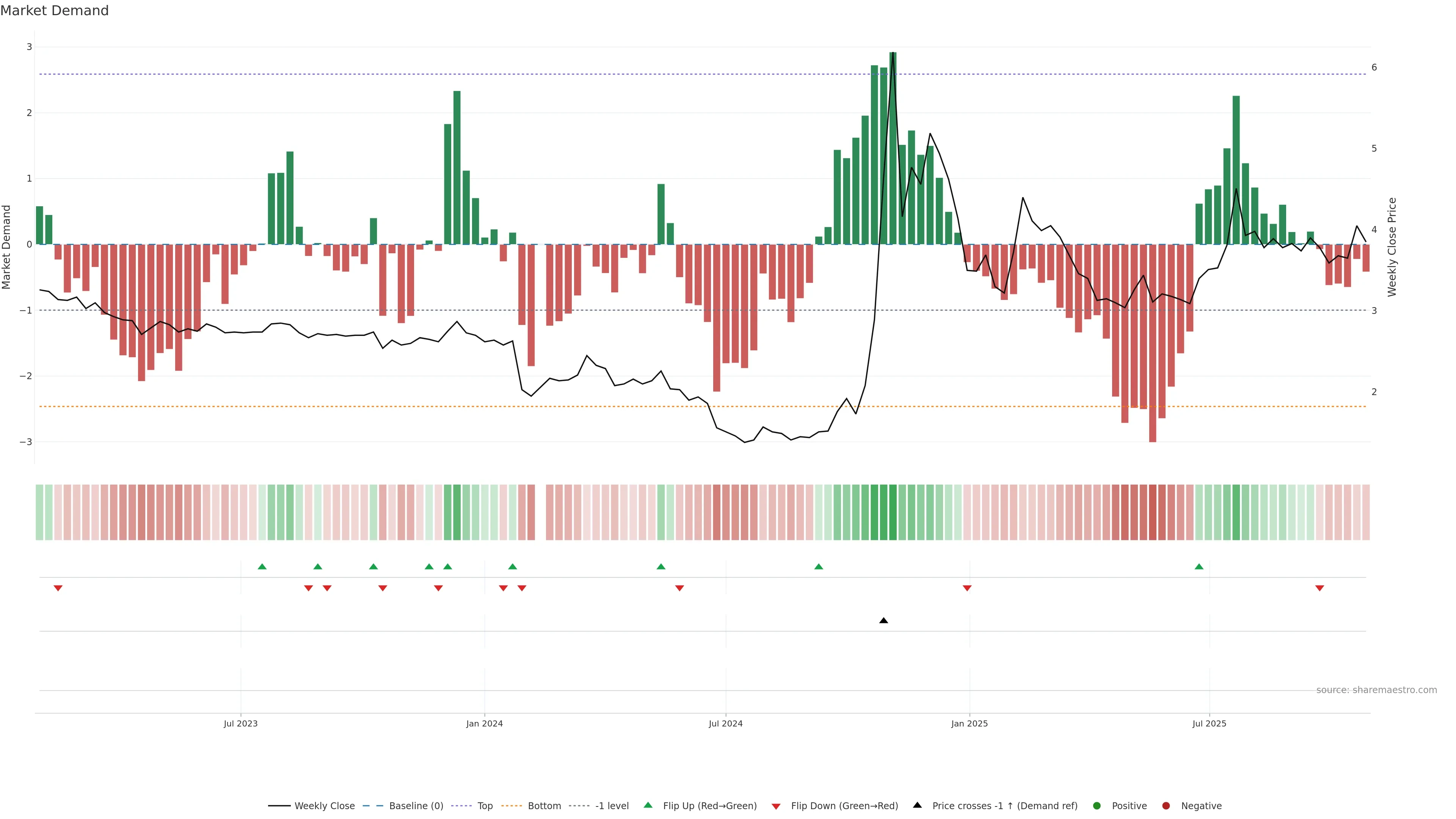Toggle the -1 level legend entry

coord(612,806)
